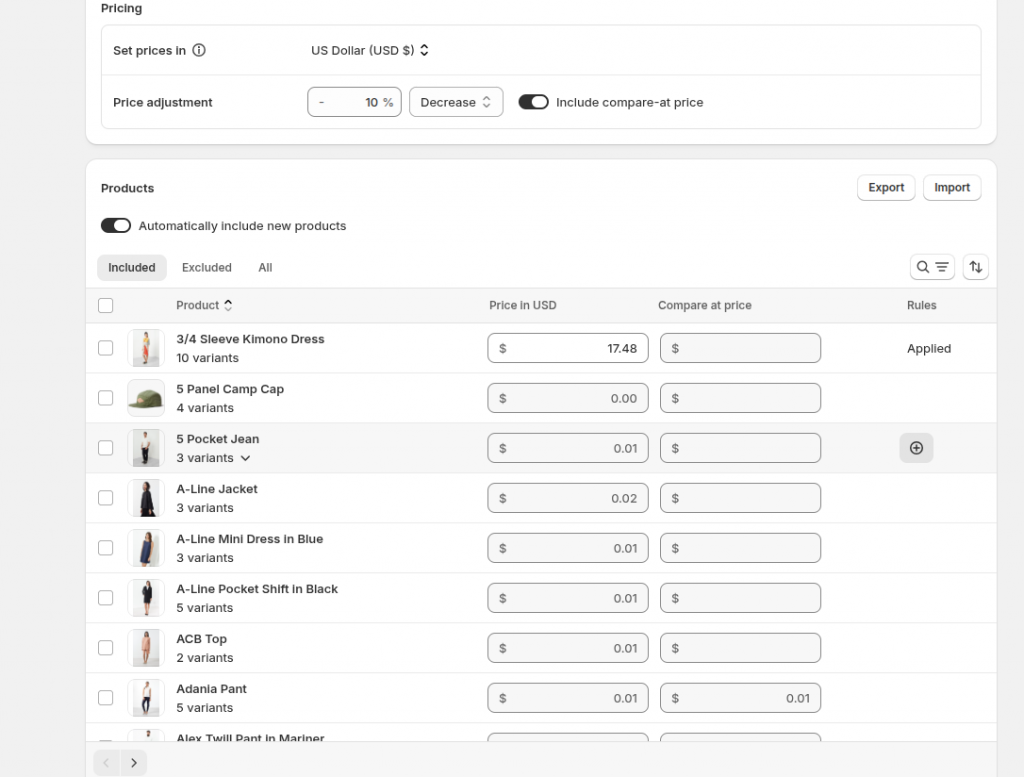This screenshot has width=1024, height=777.
Task: Select Adania Pant checkbox
Action: [x=106, y=698]
